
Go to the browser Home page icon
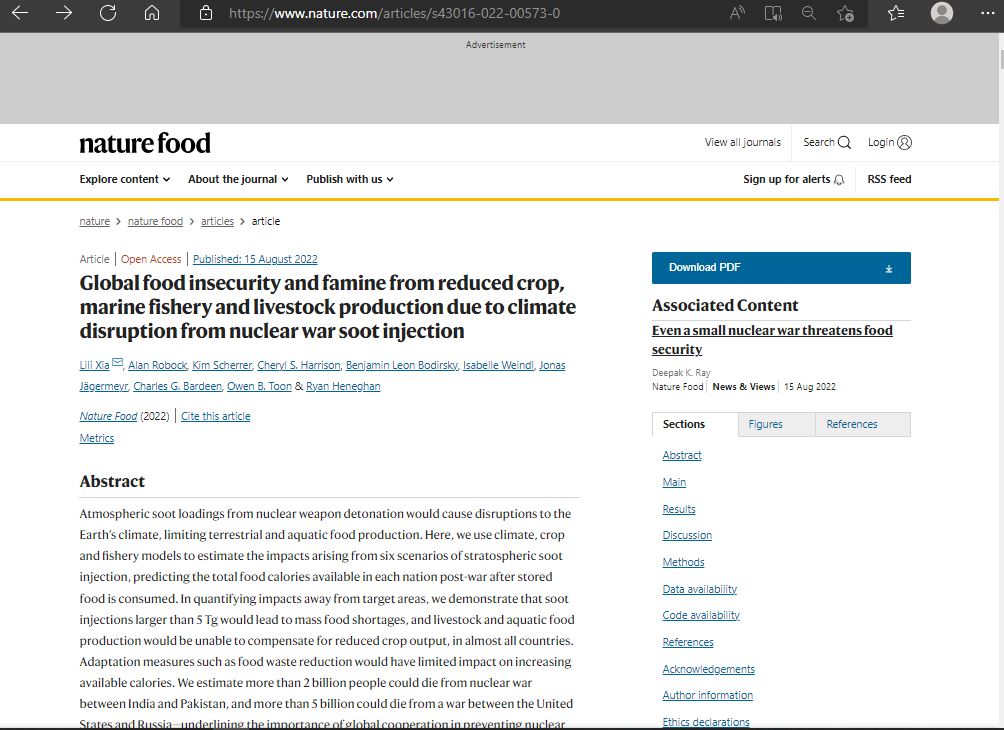[152, 13]
